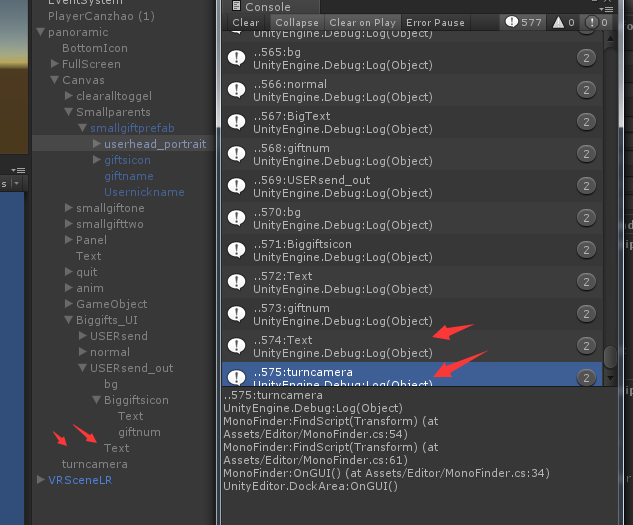633x525 pixels.
Task: Click count badge on ..566:normal log
Action: pyautogui.click(x=586, y=90)
